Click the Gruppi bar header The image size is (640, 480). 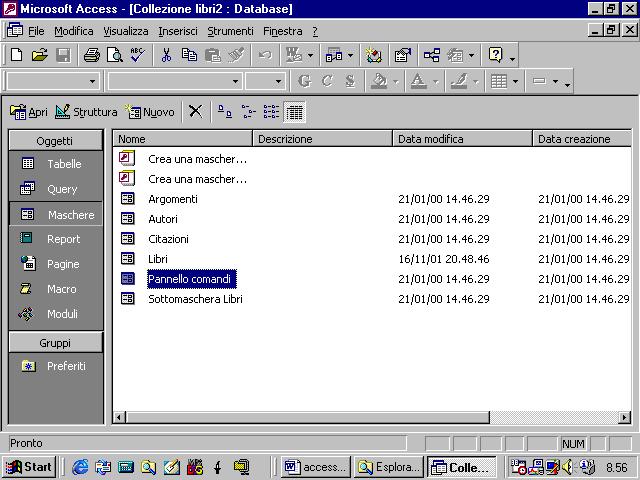coord(55,343)
